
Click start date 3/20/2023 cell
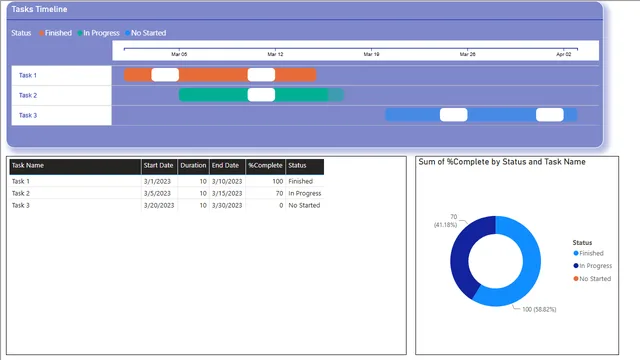(x=159, y=205)
